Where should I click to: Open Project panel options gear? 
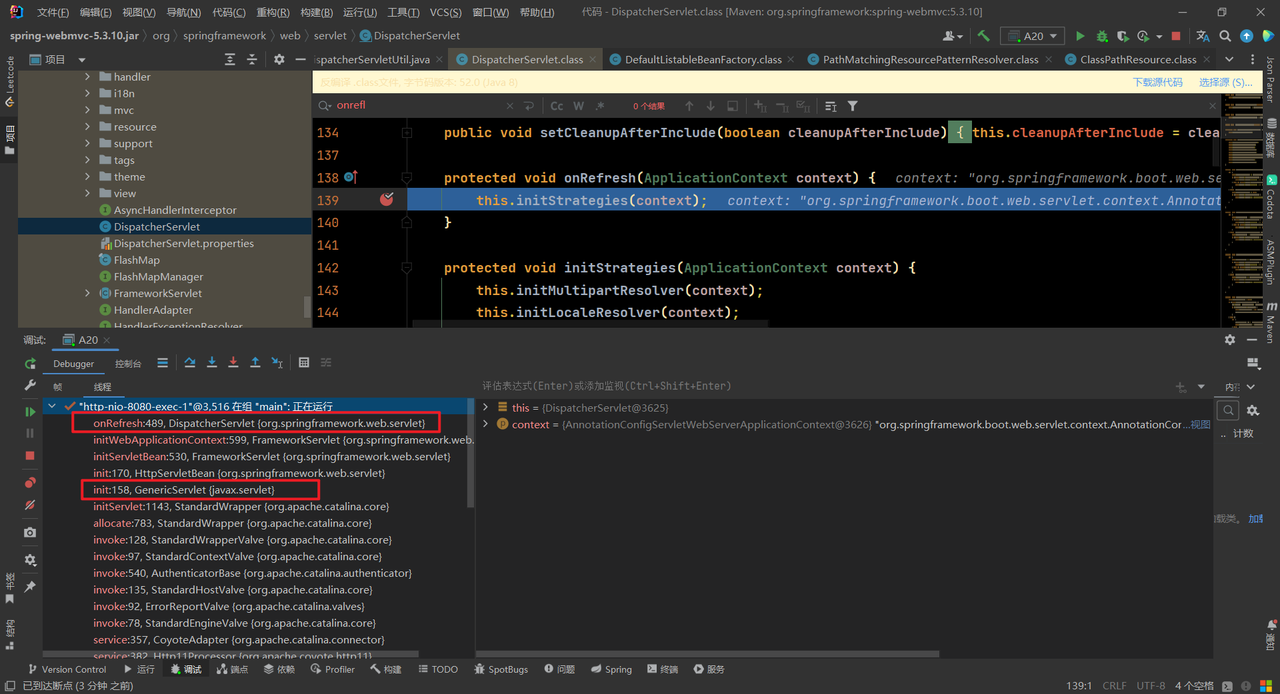click(x=279, y=60)
